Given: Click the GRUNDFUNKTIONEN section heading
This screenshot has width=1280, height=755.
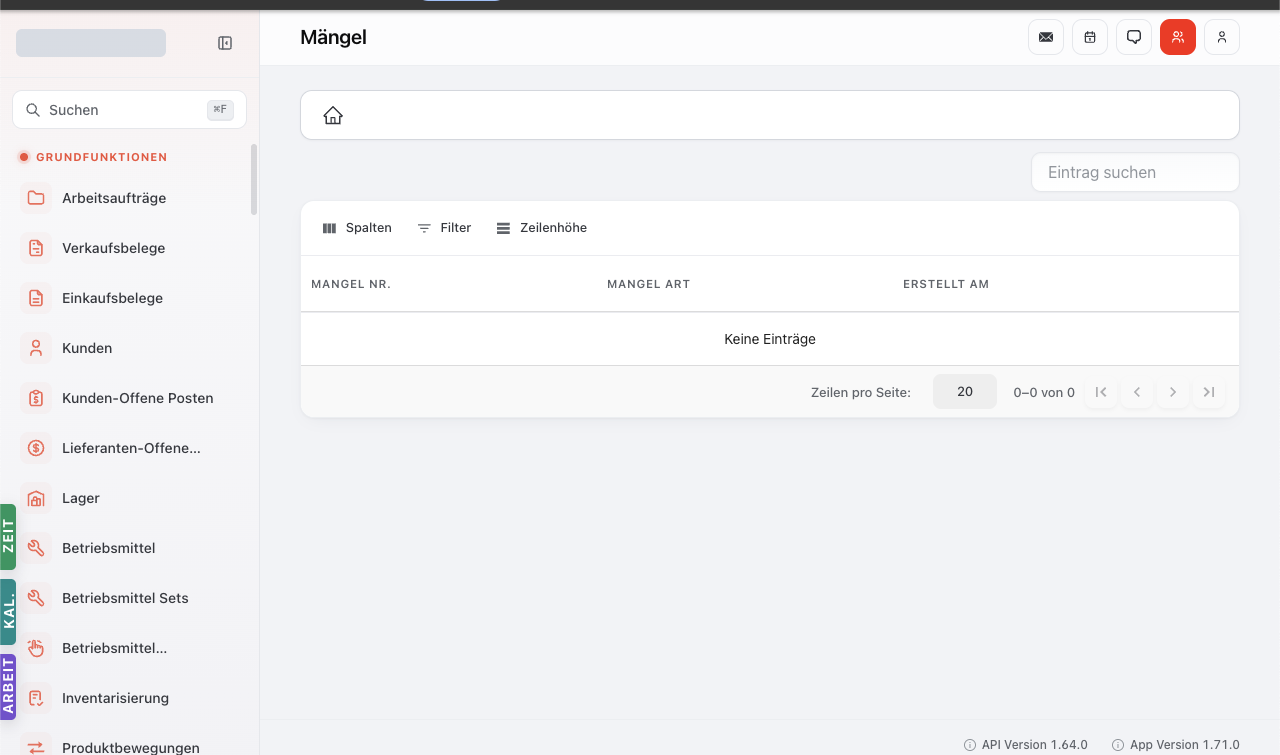Looking at the screenshot, I should 102,157.
